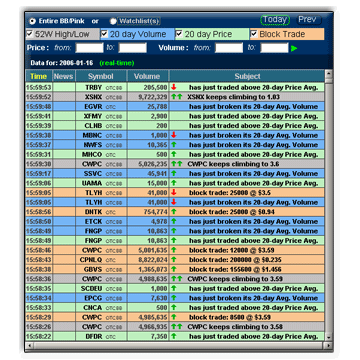The image size is (360, 360).
Task: Select the Entire BB/Pink radio button
Action: 32,21
